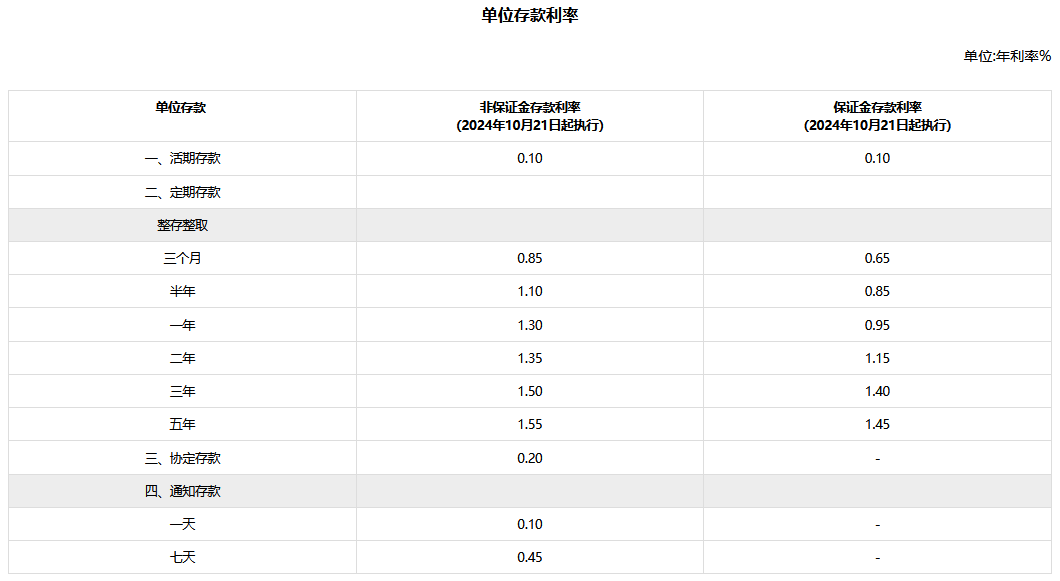
Task: Select the 协定存款 rate 0.20
Action: (x=530, y=459)
